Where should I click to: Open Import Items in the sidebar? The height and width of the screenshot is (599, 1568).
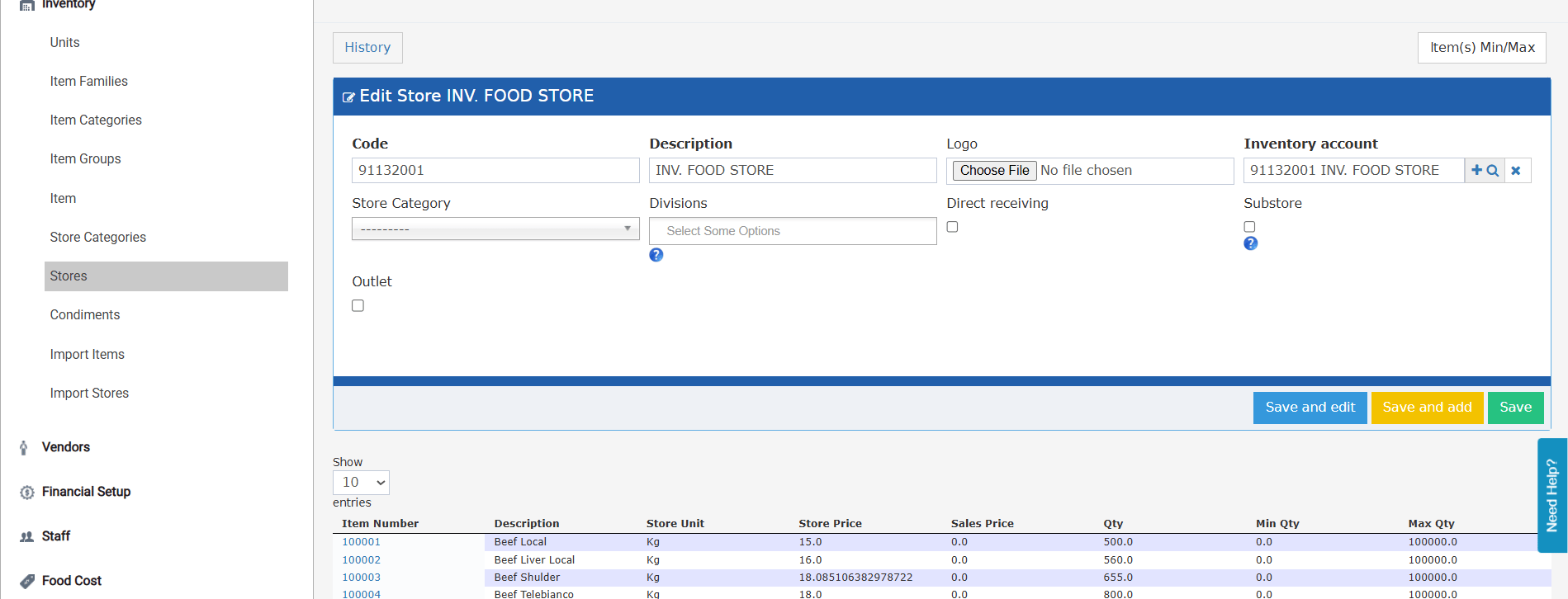coord(87,355)
